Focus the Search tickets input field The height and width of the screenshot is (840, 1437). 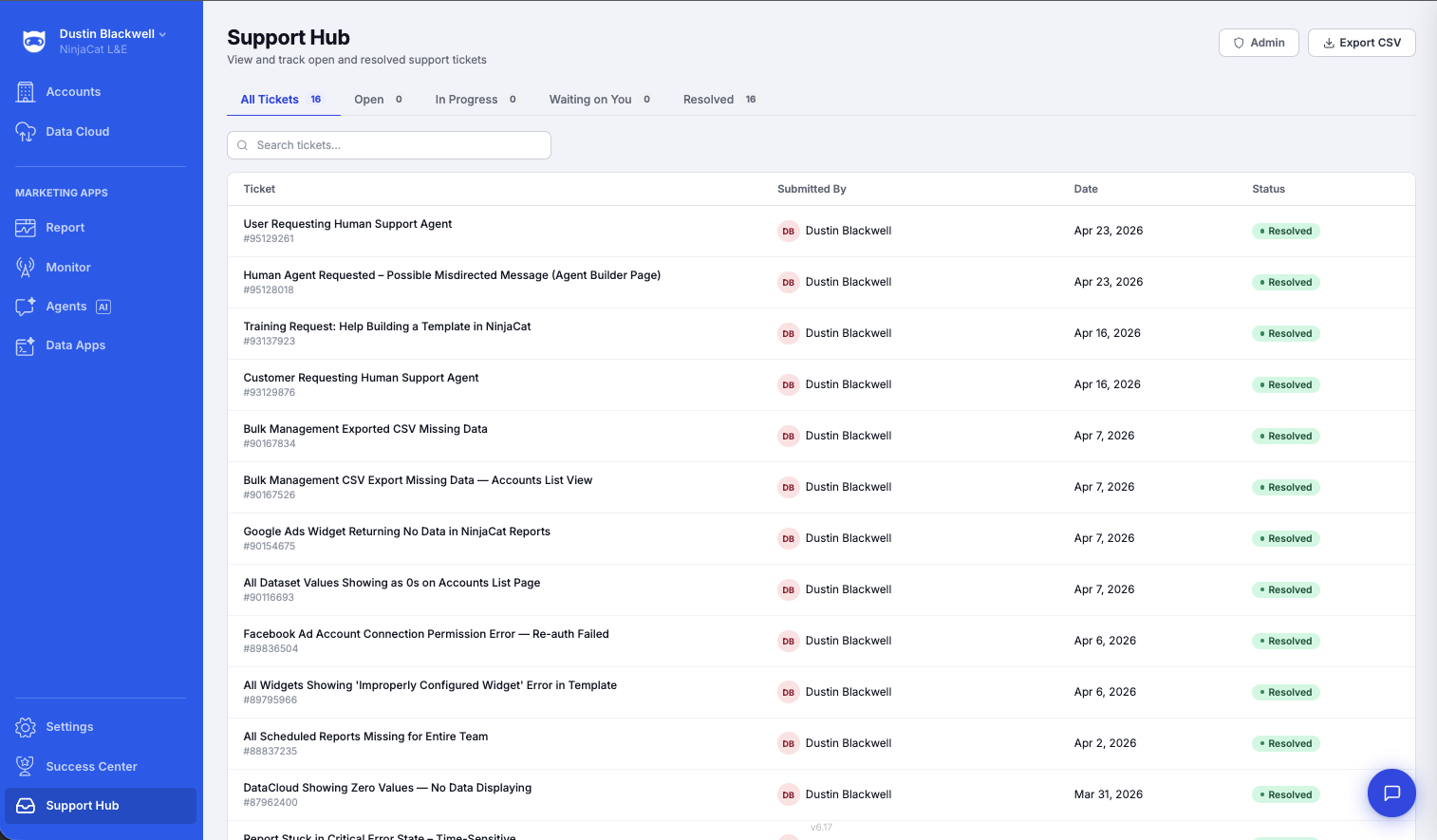coord(389,145)
